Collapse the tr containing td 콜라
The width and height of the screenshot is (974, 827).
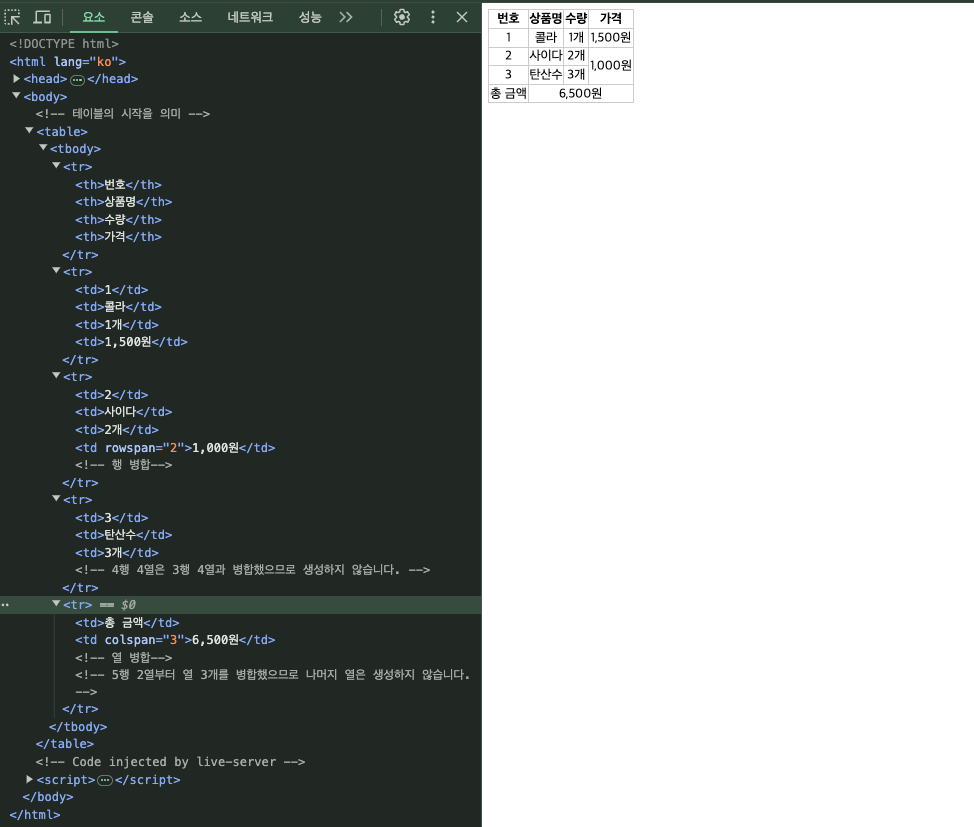tap(56, 271)
